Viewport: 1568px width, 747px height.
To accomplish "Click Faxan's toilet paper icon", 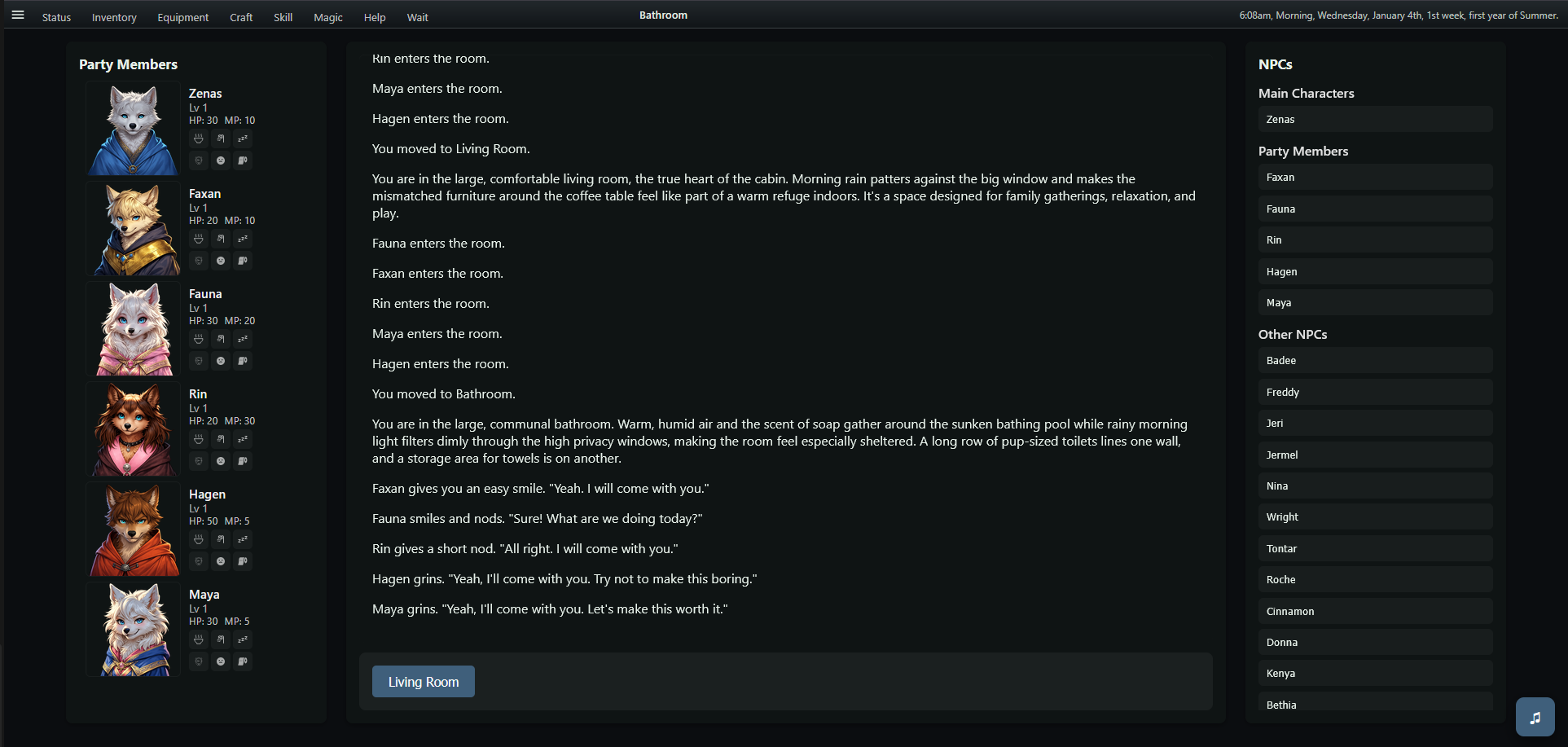I will 243,261.
